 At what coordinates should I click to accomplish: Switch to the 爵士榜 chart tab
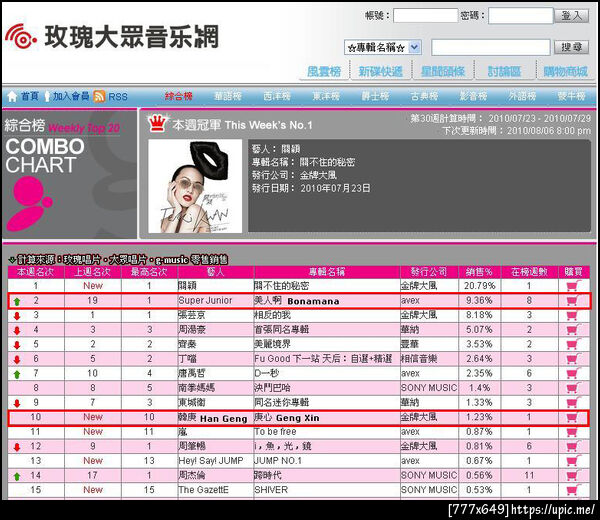(x=375, y=96)
